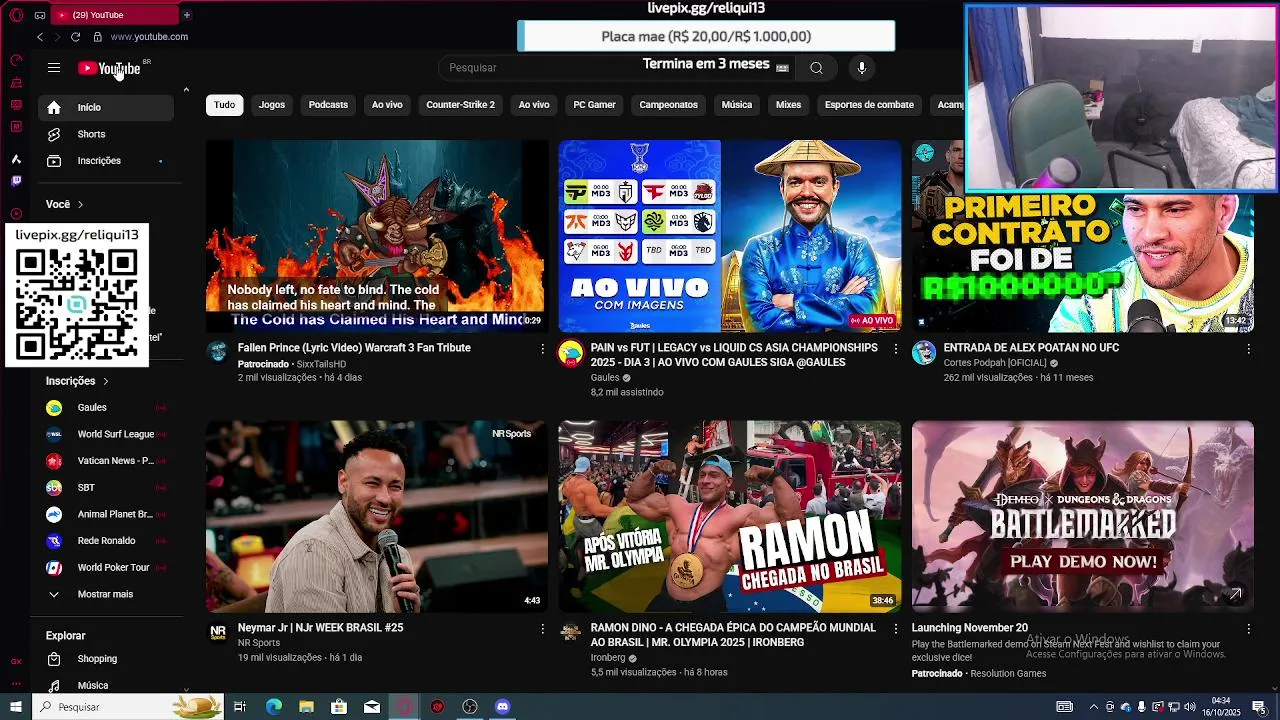Open more options for Ramon Dino video
1280x720 pixels.
(896, 629)
